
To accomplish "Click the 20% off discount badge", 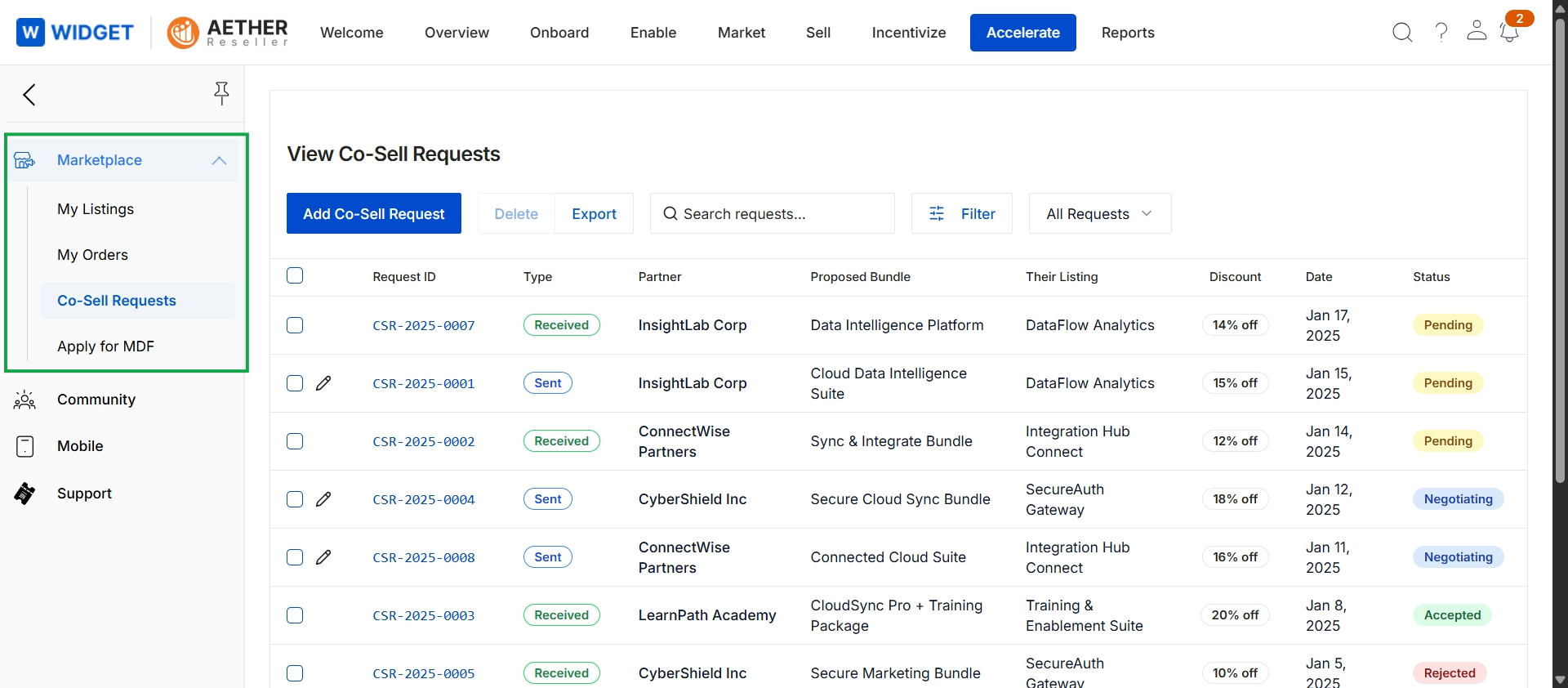I will 1235,615.
